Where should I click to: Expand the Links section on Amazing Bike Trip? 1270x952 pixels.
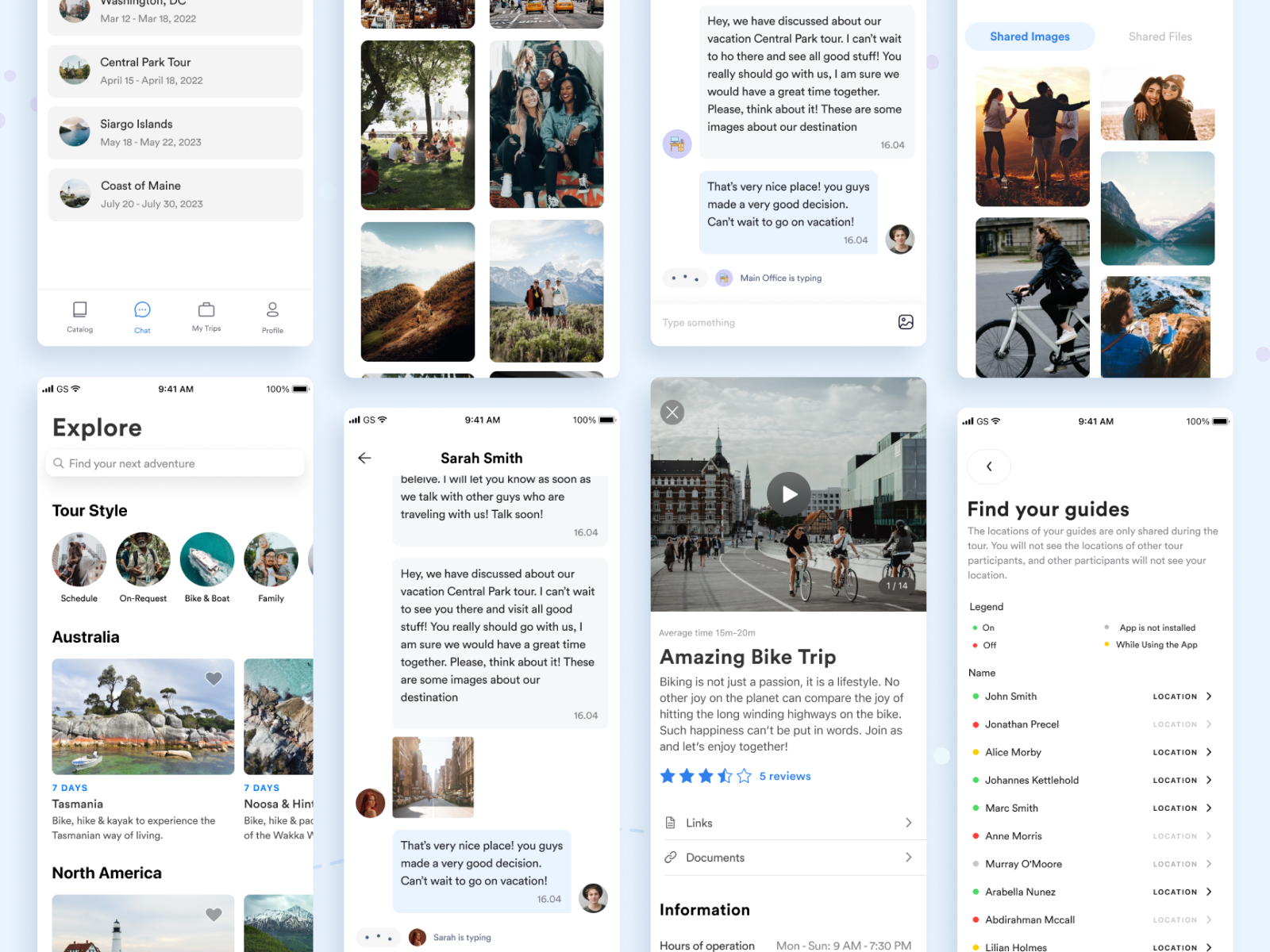909,823
